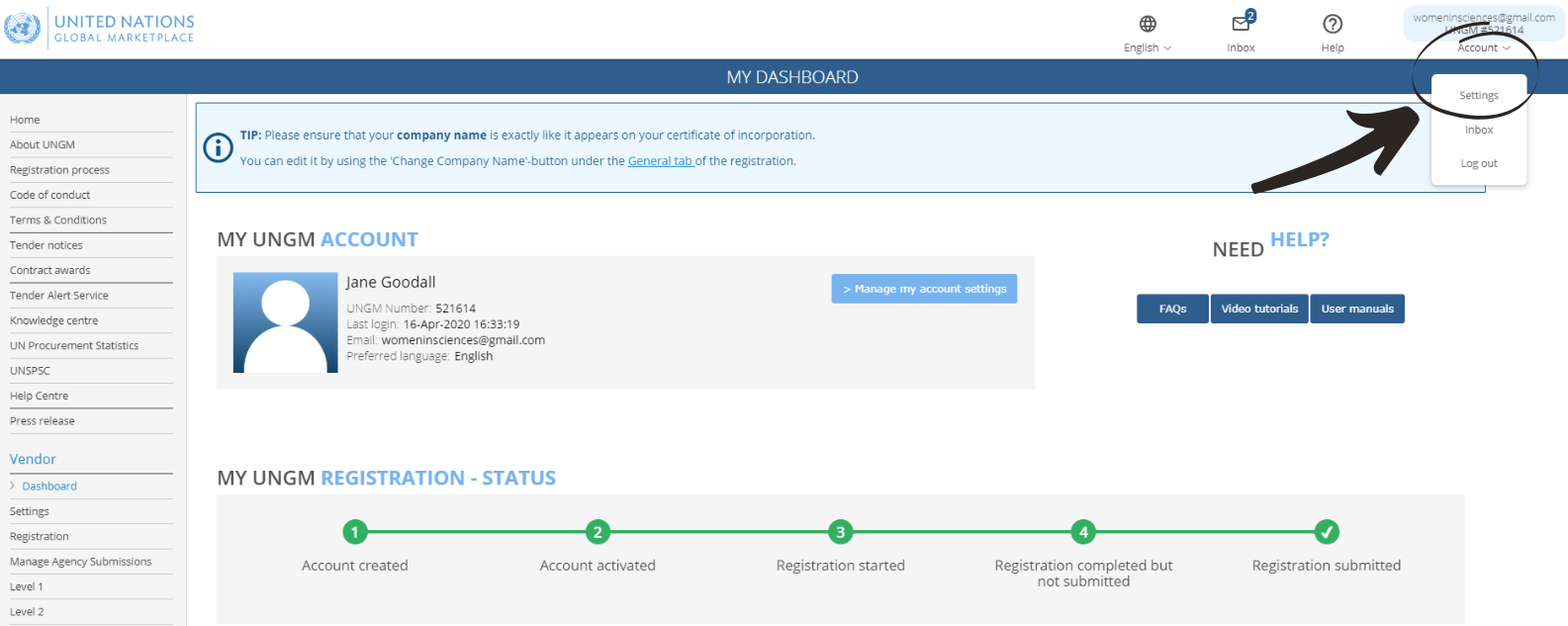Screen dimensions: 1568x626
Task: Open the Inbox envelope icon
Action: (x=1242, y=24)
